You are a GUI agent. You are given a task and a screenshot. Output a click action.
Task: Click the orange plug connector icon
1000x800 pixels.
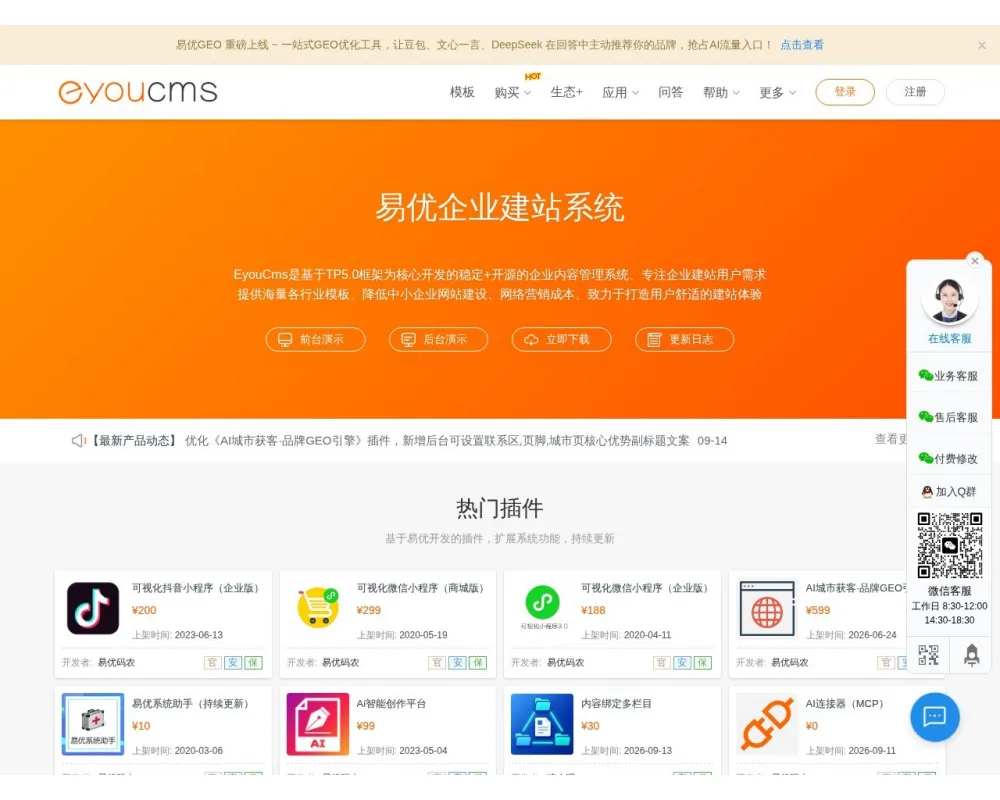pyautogui.click(x=767, y=724)
